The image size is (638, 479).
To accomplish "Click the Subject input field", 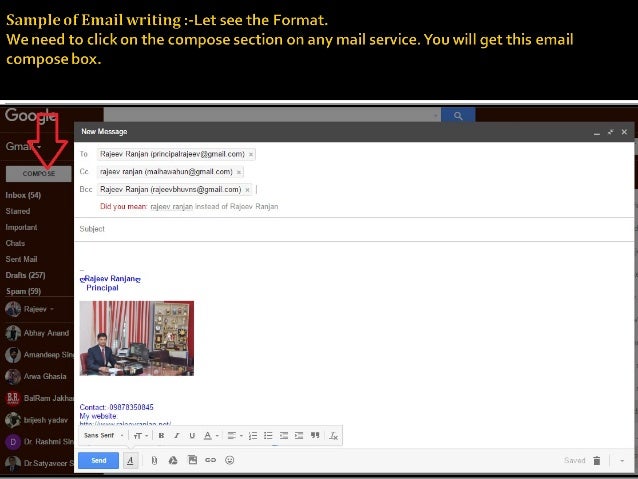I will tap(354, 229).
